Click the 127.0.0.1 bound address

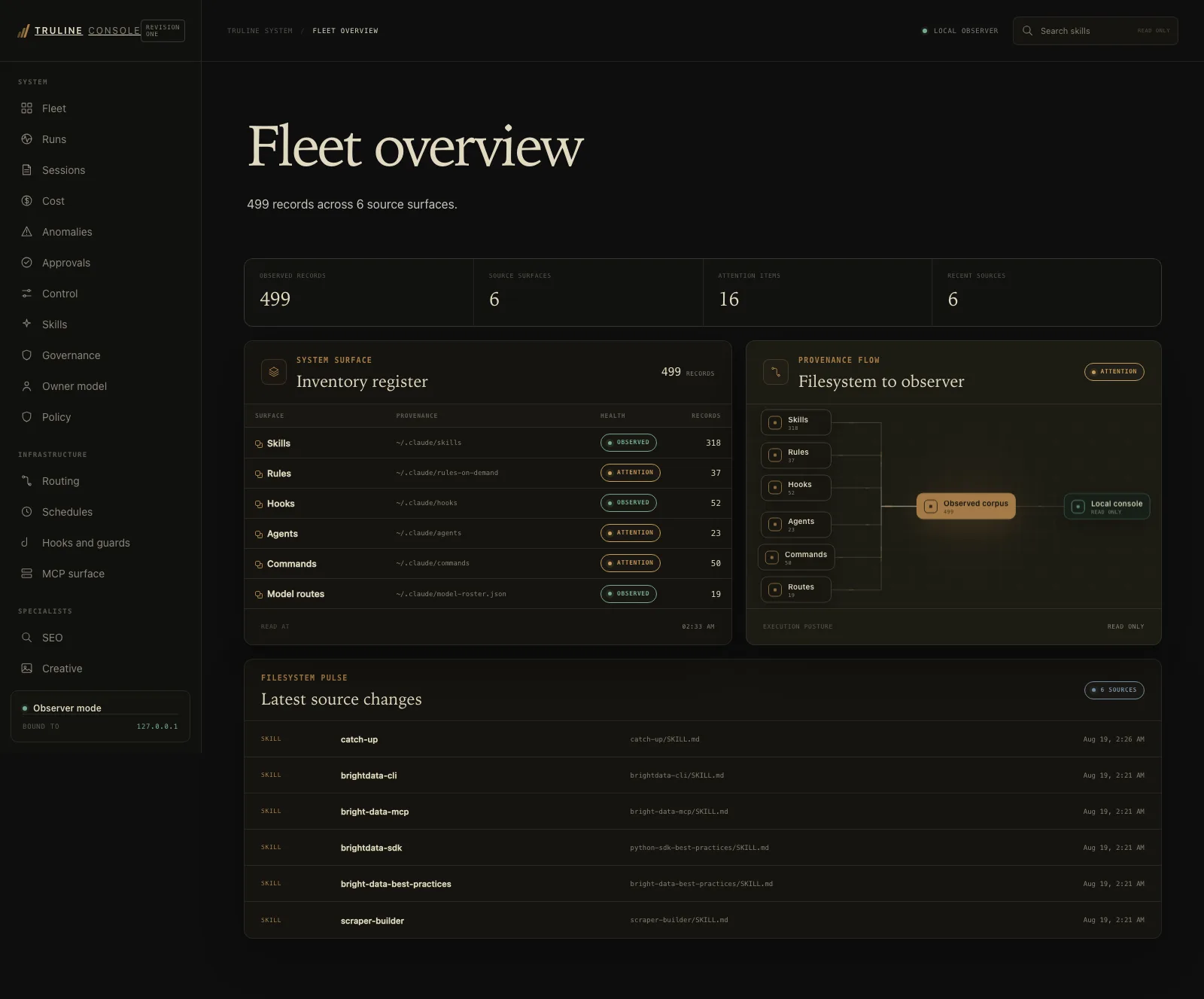pyautogui.click(x=157, y=726)
